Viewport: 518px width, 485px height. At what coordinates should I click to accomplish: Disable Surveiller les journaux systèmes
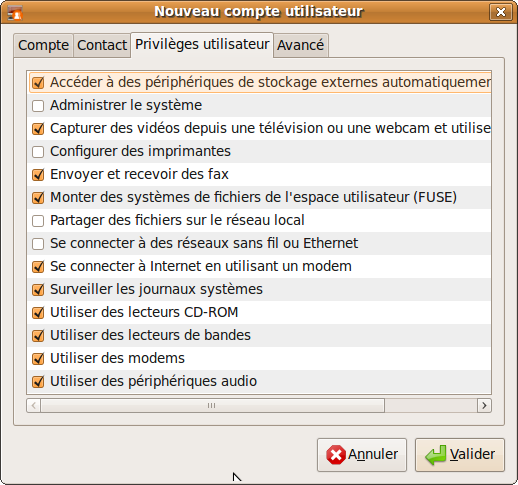[38, 290]
